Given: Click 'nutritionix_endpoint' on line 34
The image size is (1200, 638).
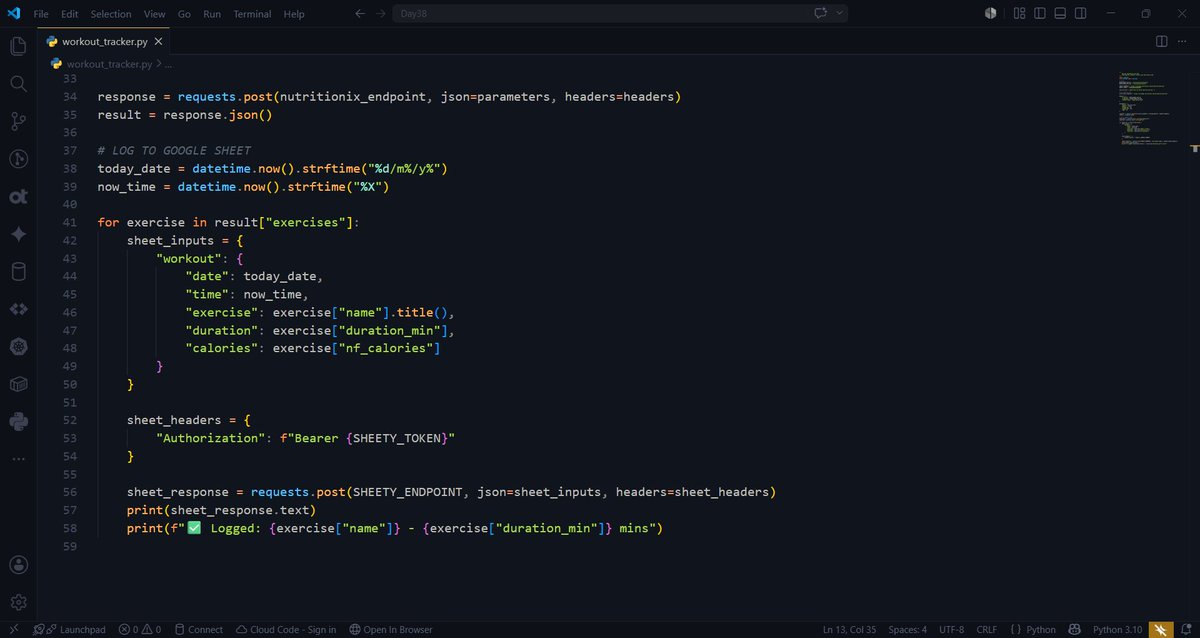Looking at the screenshot, I should 353,97.
